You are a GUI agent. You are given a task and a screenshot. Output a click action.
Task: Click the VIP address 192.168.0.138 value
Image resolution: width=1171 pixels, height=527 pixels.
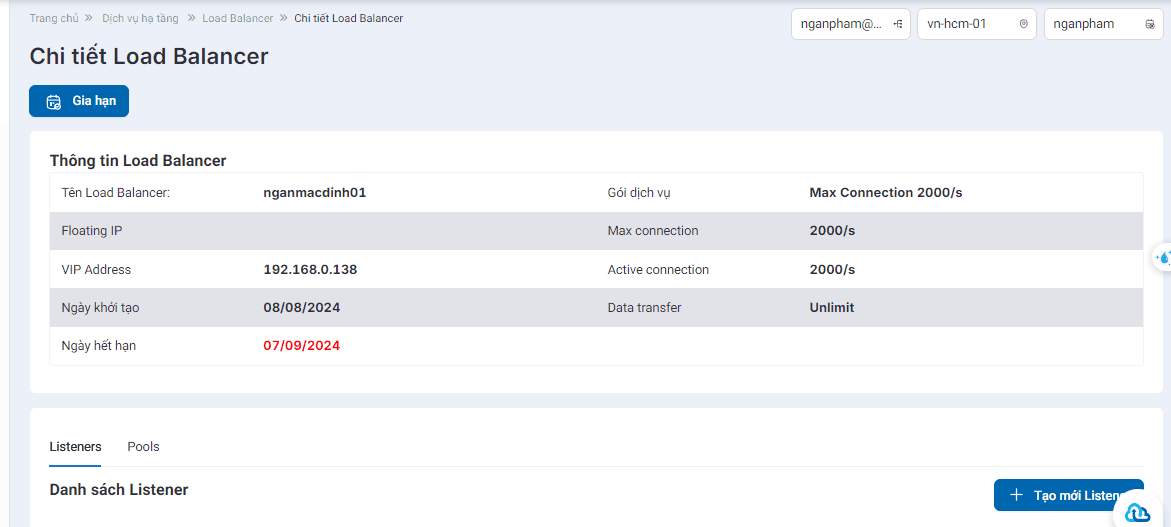tap(310, 269)
